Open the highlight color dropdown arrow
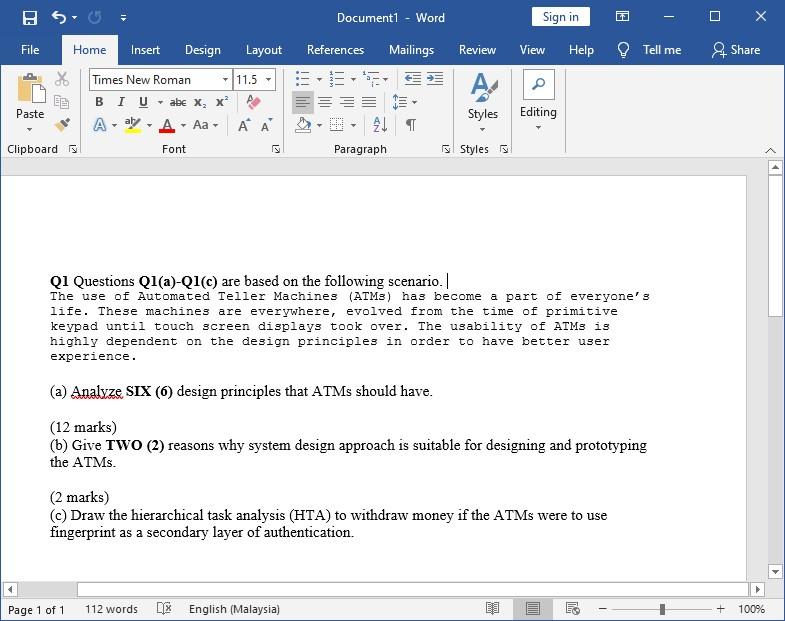785x621 pixels. click(x=149, y=125)
